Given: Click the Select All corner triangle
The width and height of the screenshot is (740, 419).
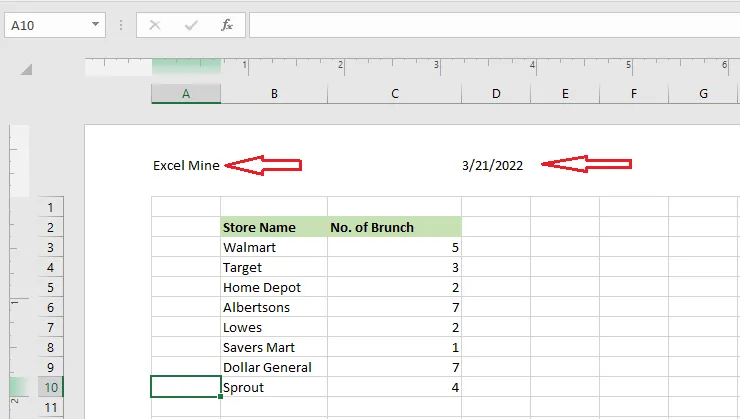Looking at the screenshot, I should point(26,70).
